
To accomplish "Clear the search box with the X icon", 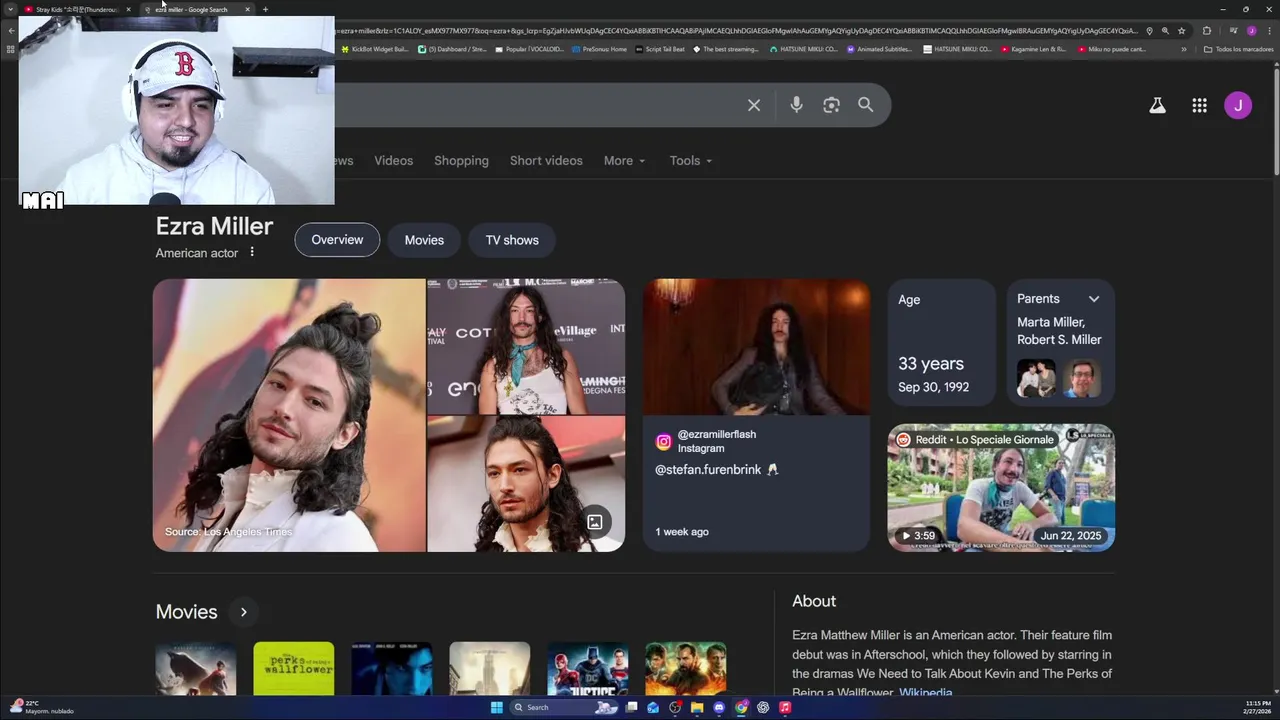I will pos(754,105).
